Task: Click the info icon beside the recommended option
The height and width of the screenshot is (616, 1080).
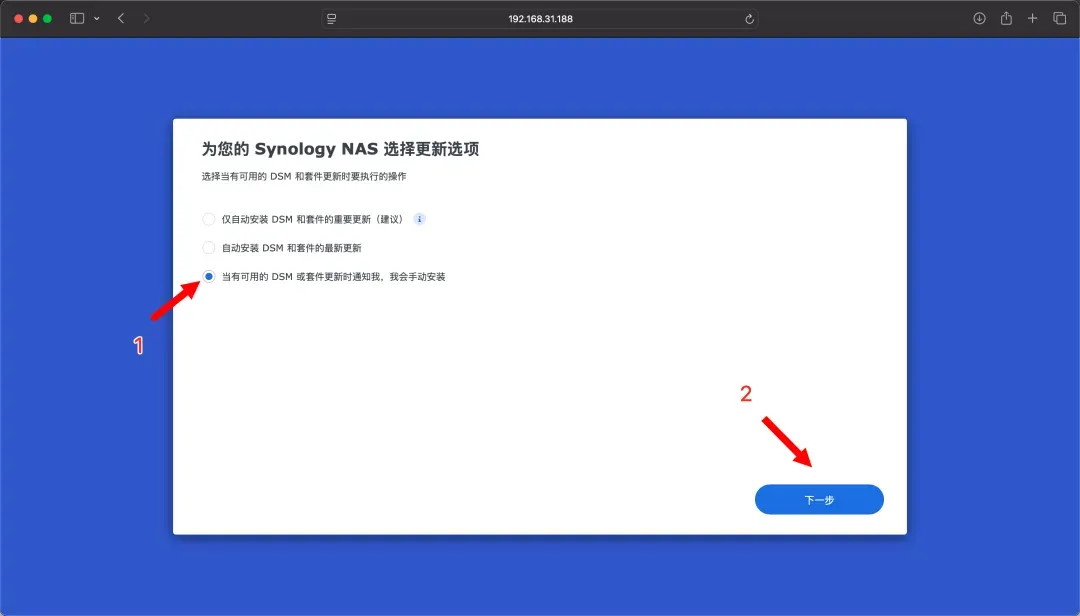Action: click(419, 219)
